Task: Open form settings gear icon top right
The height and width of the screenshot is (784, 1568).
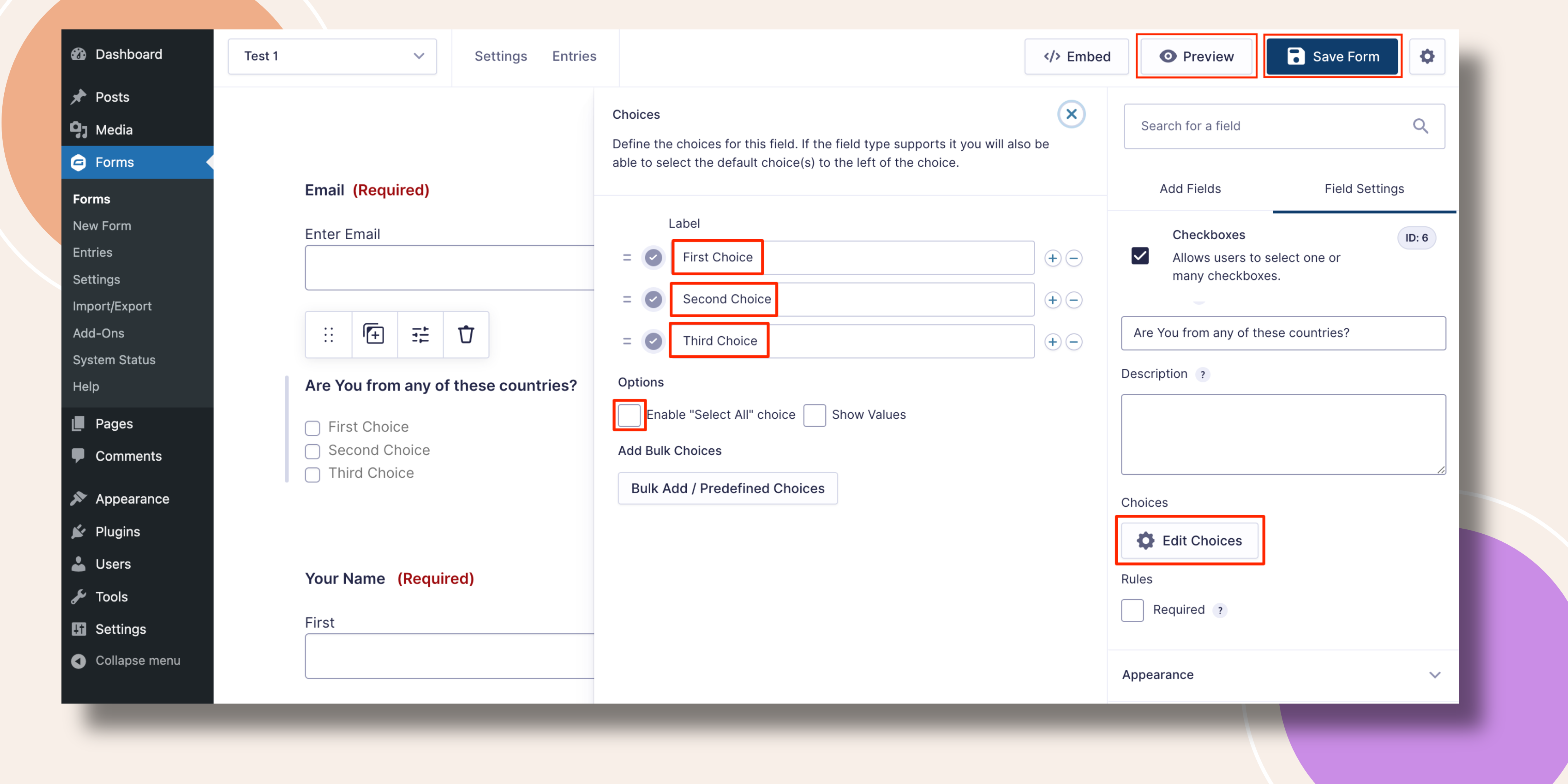Action: tap(1427, 57)
